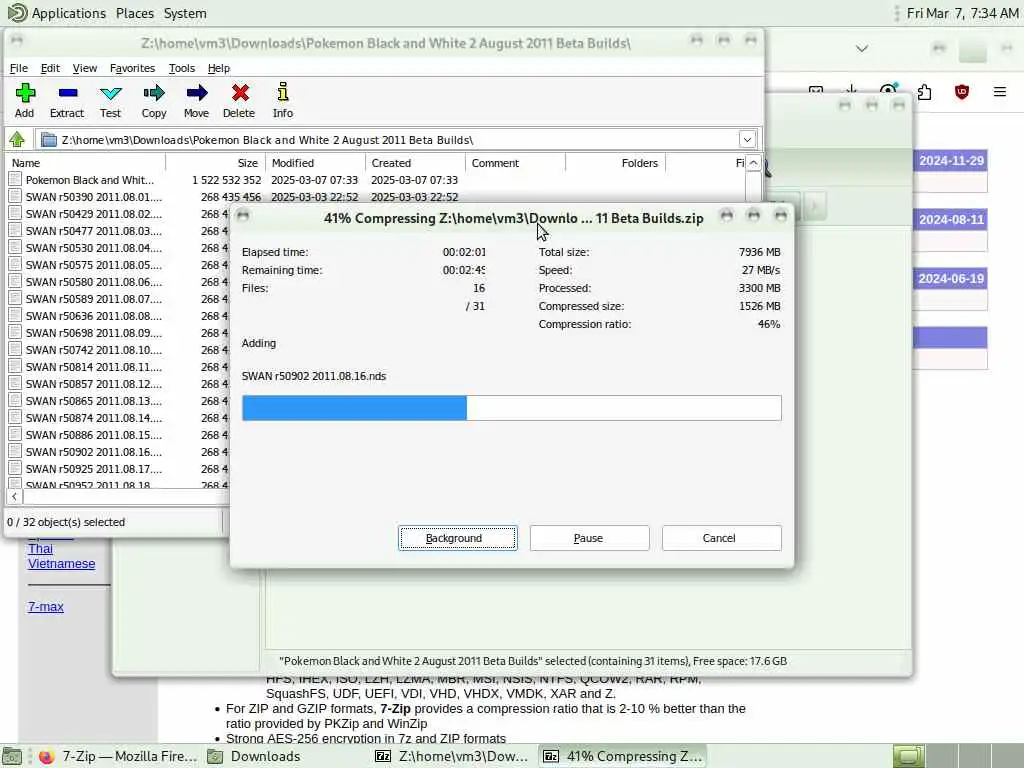Open the Help menu

219,68
